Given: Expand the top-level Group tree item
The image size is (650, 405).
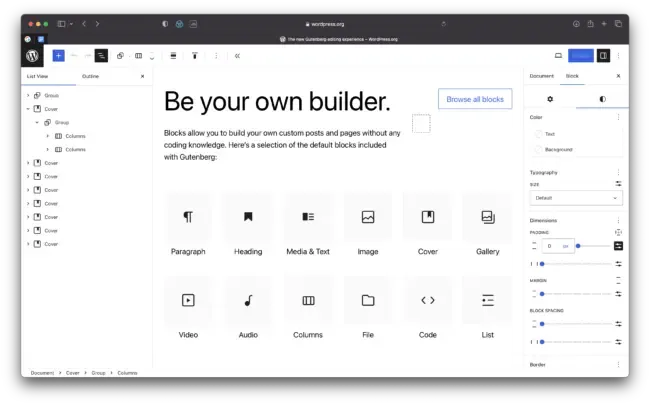Looking at the screenshot, I should (28, 95).
